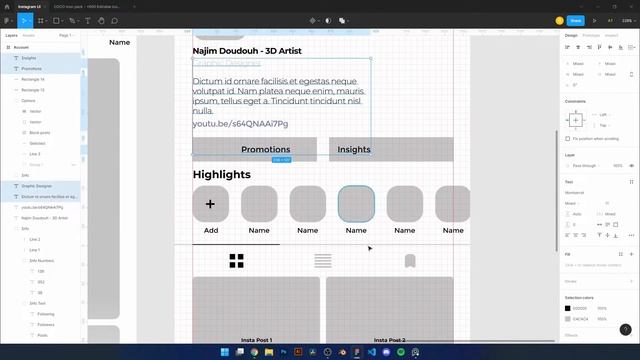Click the grid view icon on canvas
Screen dimensions: 640x360
[236, 261]
